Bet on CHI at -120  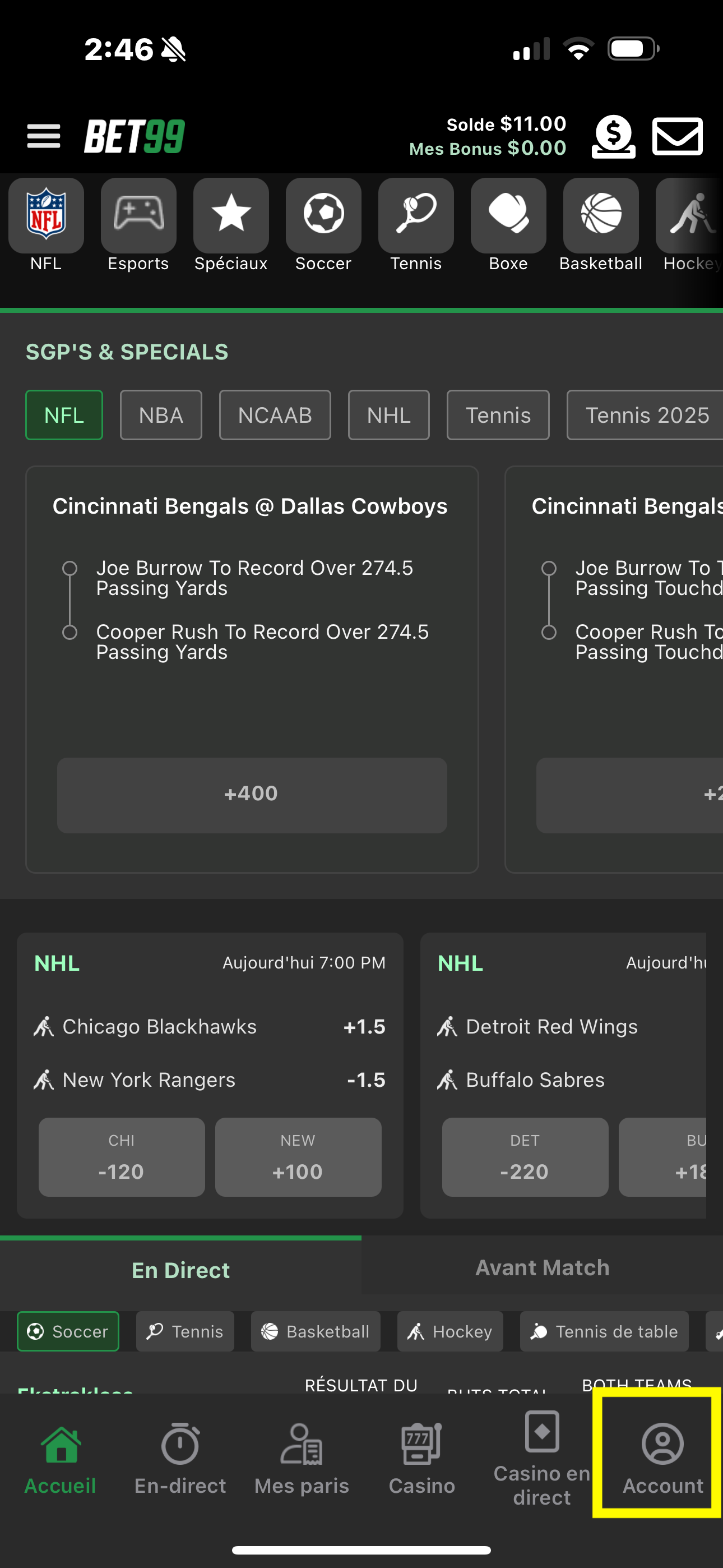click(x=121, y=1157)
